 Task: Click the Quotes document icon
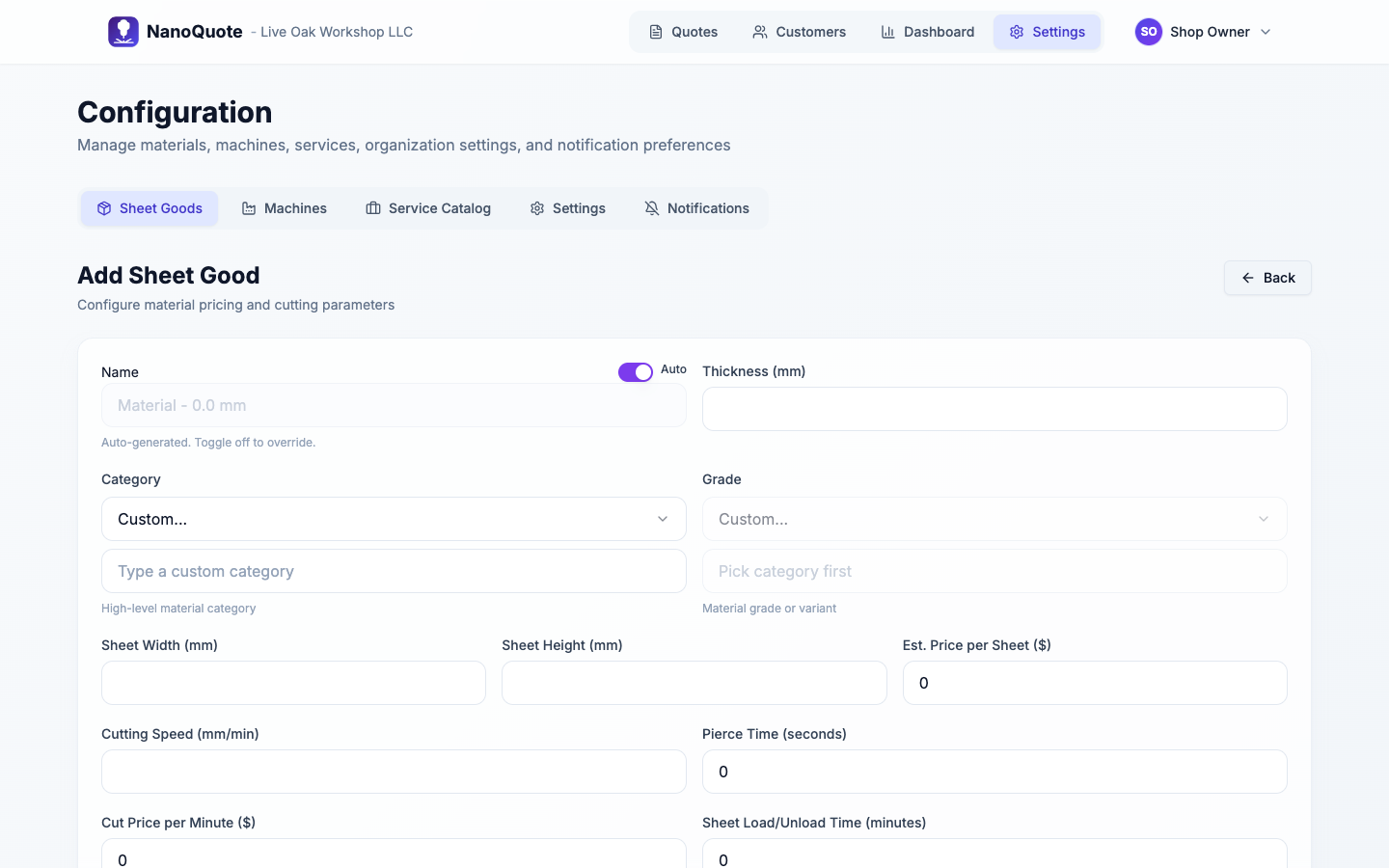point(656,32)
